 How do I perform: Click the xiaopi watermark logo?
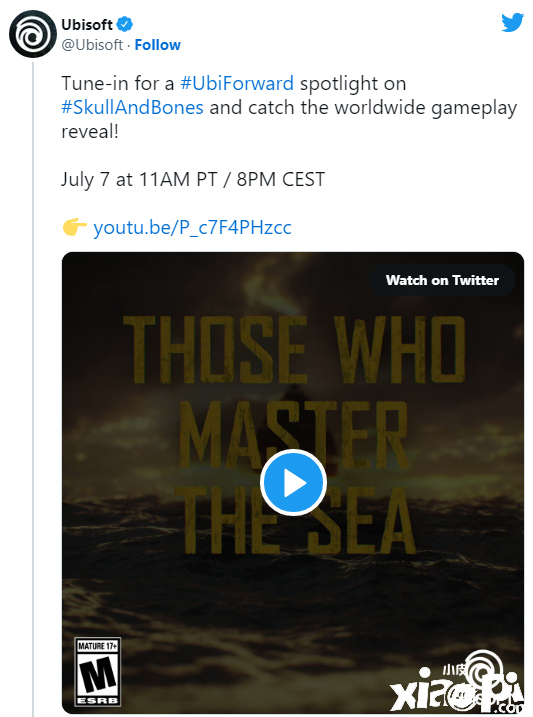(x=456, y=683)
